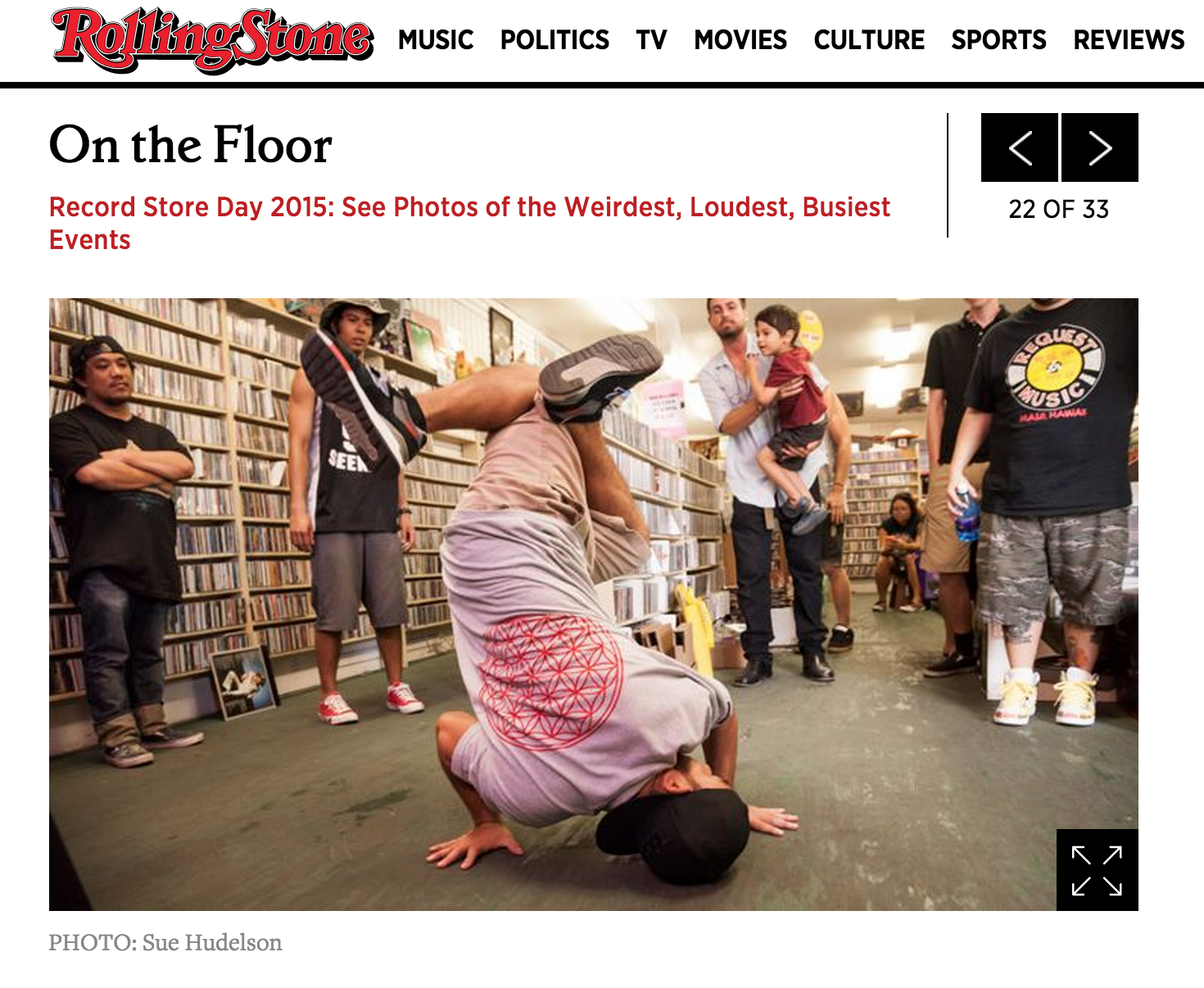Open the REVIEWS section
Screen dimensions: 1204x988
click(1129, 39)
